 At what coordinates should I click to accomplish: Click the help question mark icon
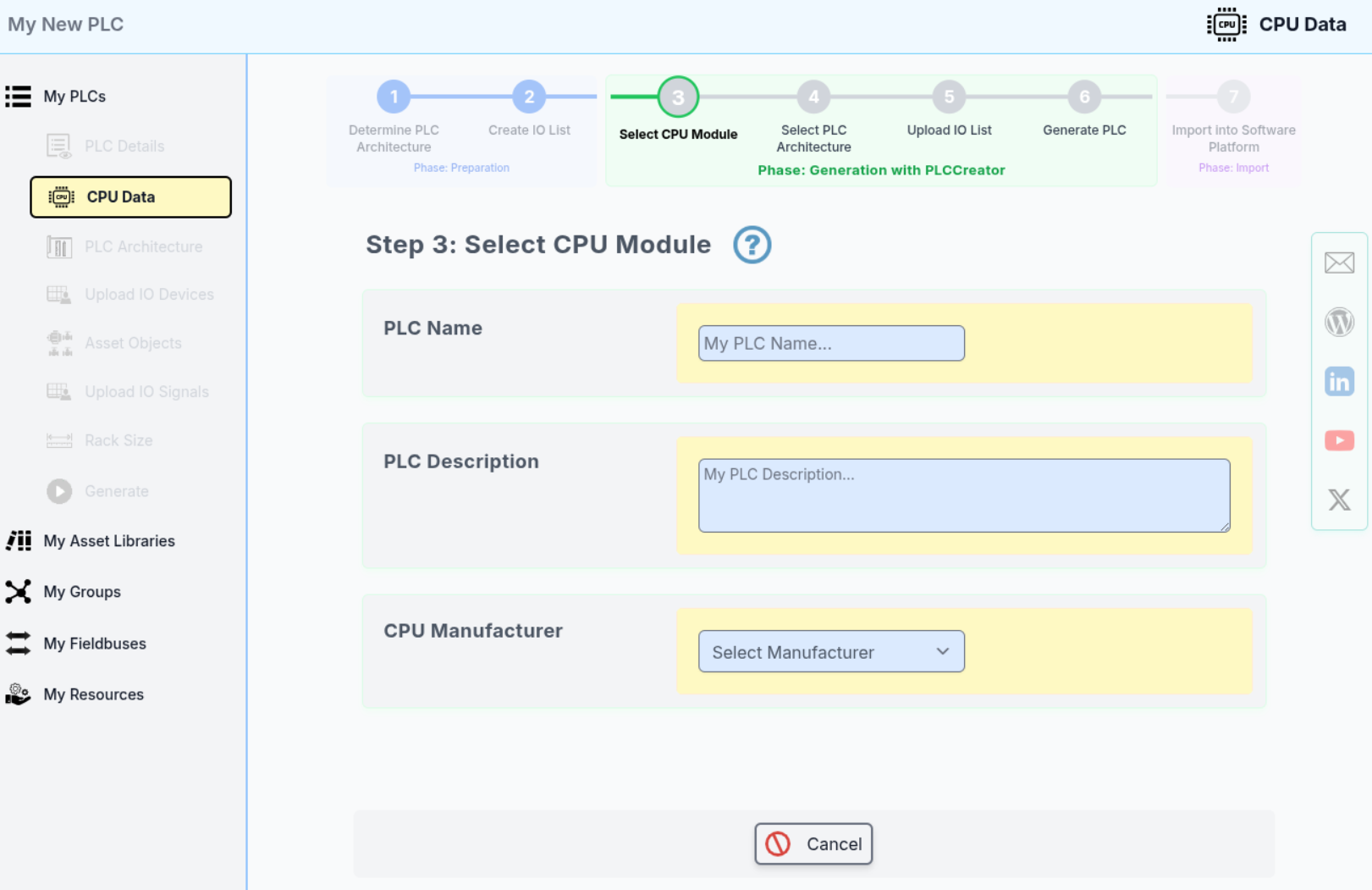pos(752,245)
